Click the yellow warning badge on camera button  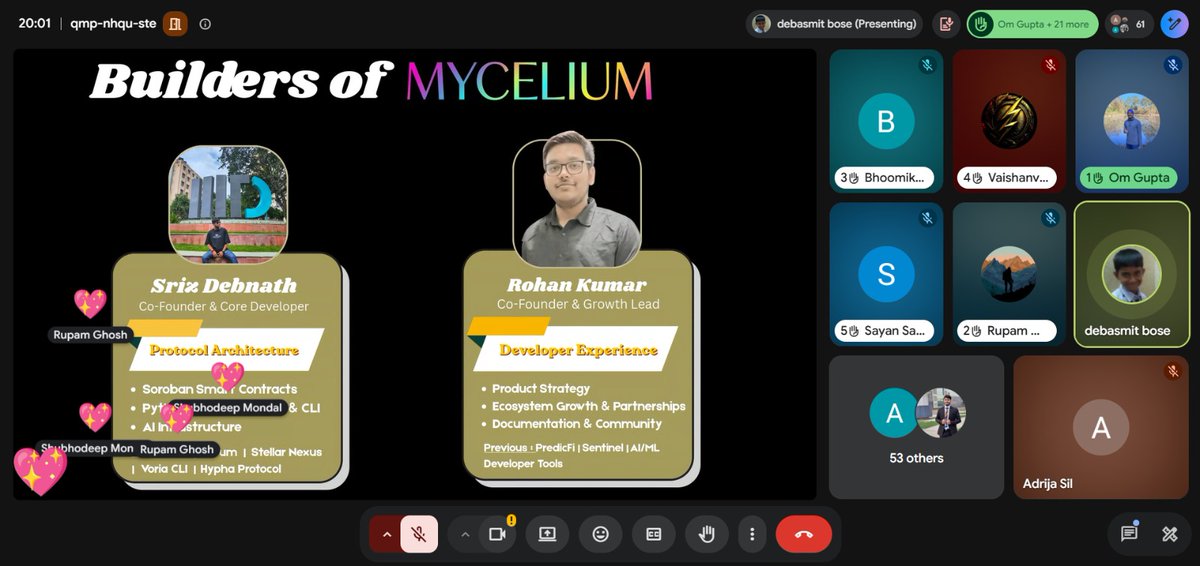[x=511, y=520]
